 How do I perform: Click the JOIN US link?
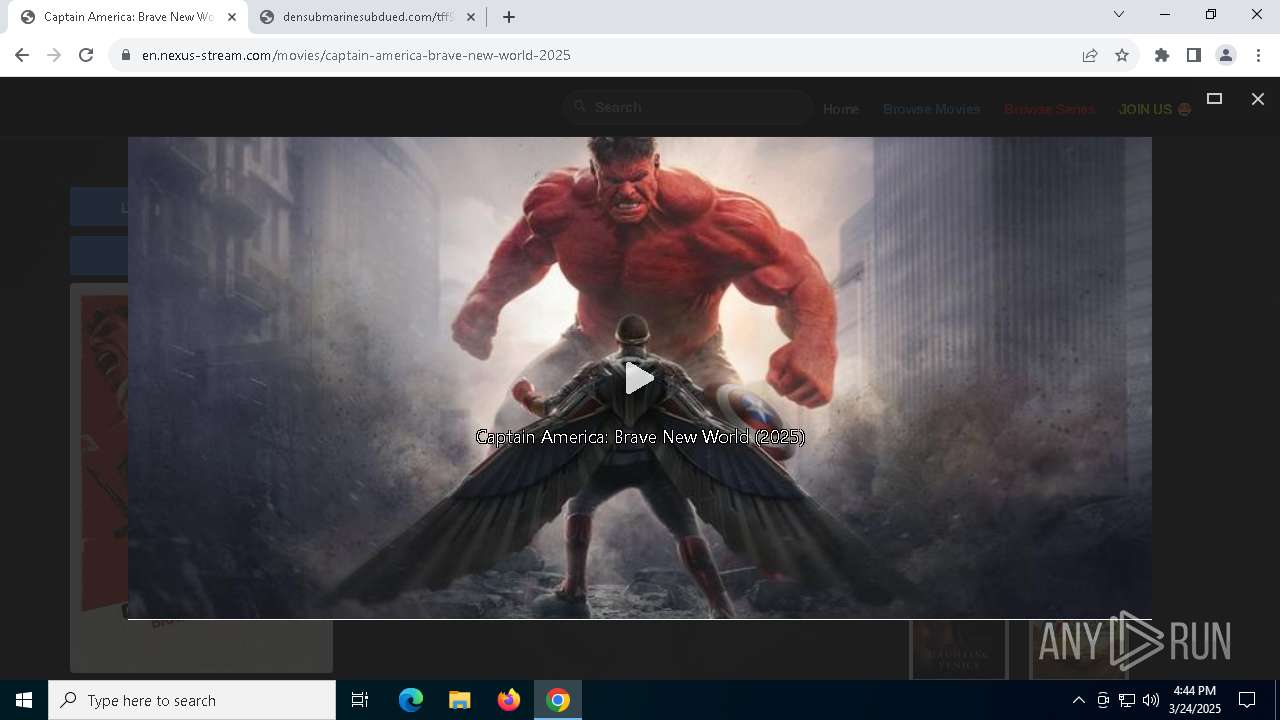pyautogui.click(x=1154, y=109)
